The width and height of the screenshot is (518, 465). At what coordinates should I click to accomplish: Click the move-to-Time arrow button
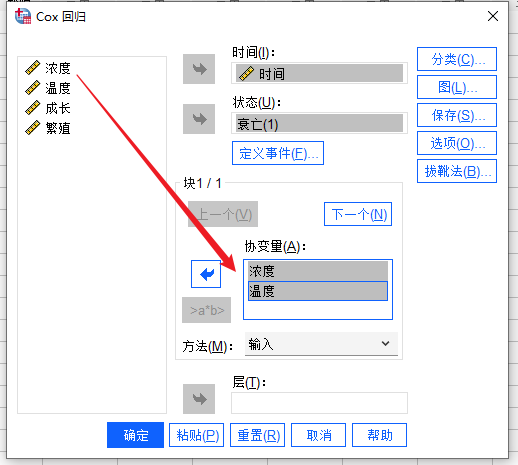(x=199, y=69)
